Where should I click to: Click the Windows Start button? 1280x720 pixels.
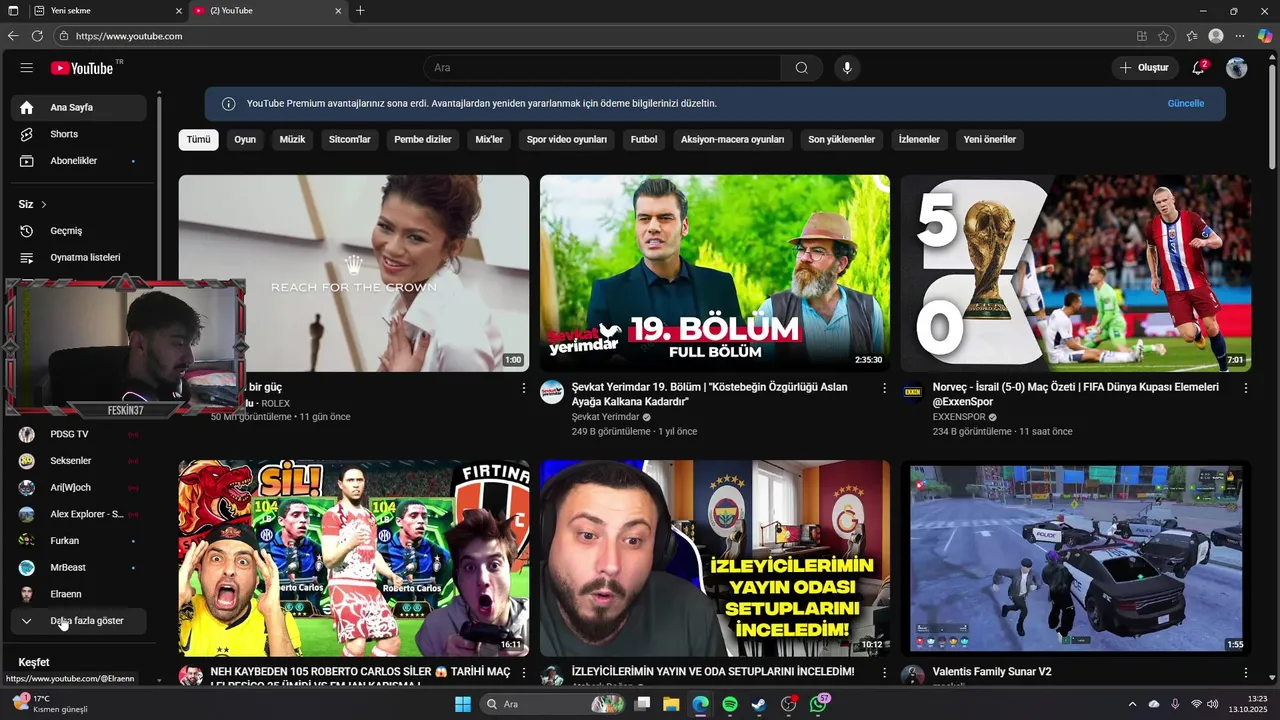[463, 704]
